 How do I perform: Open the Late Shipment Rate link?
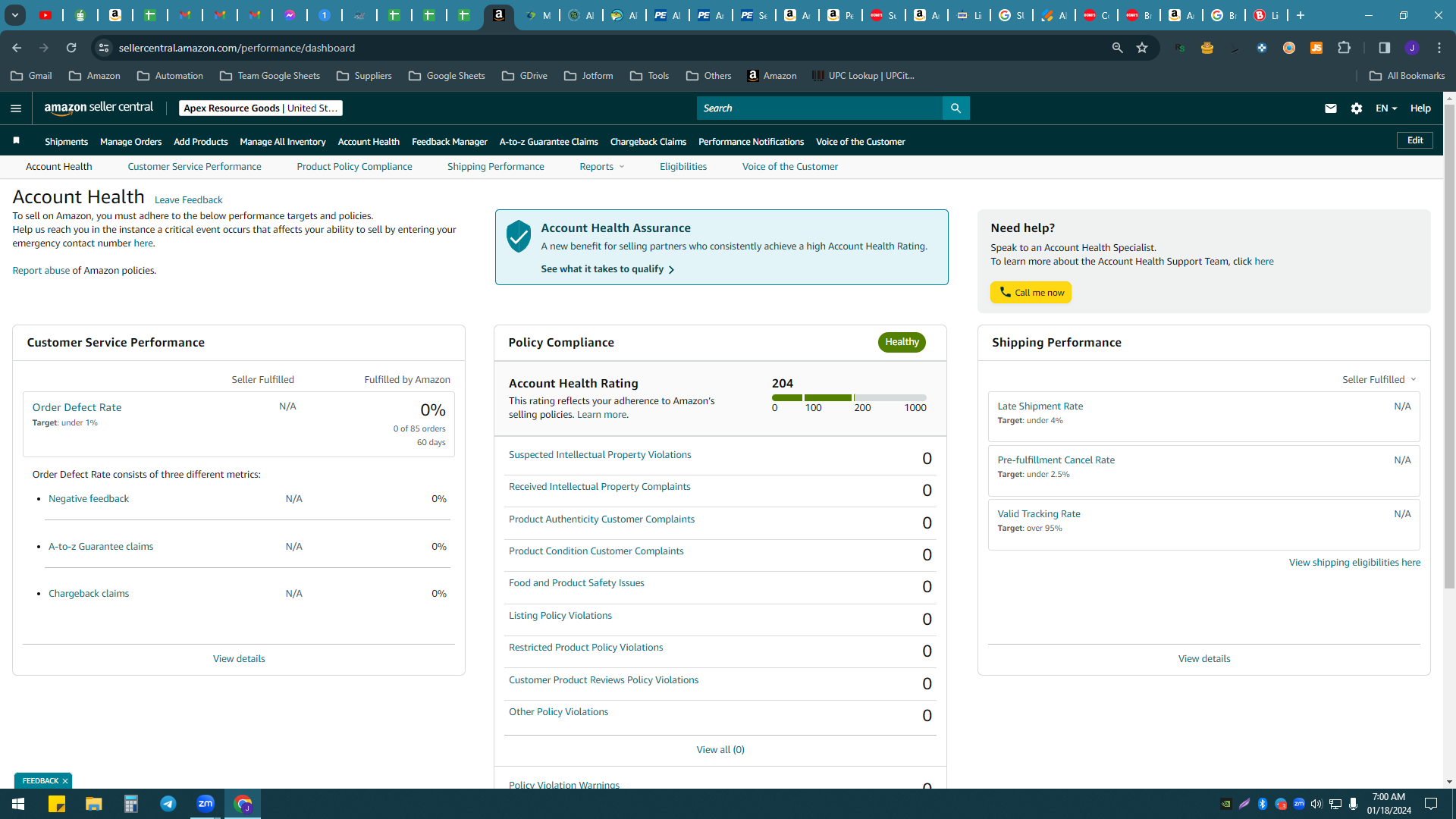tap(1040, 406)
